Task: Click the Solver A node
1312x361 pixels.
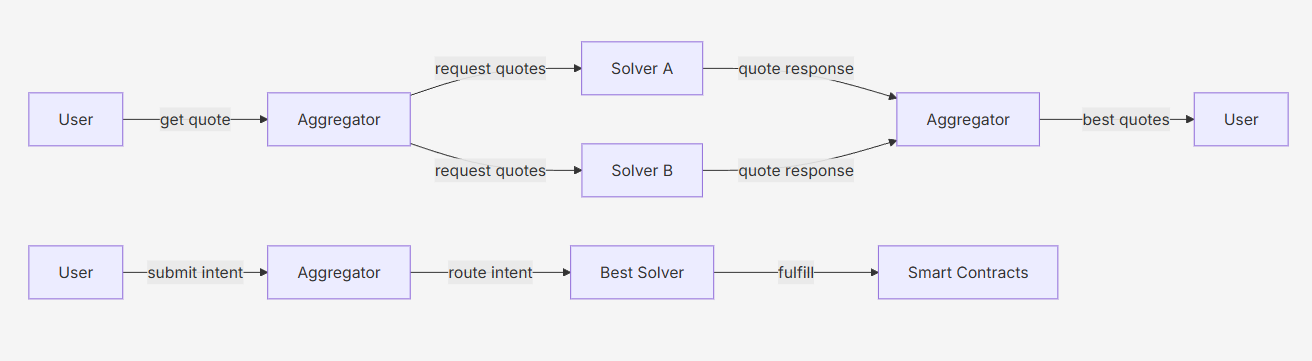Action: pyautogui.click(x=642, y=68)
